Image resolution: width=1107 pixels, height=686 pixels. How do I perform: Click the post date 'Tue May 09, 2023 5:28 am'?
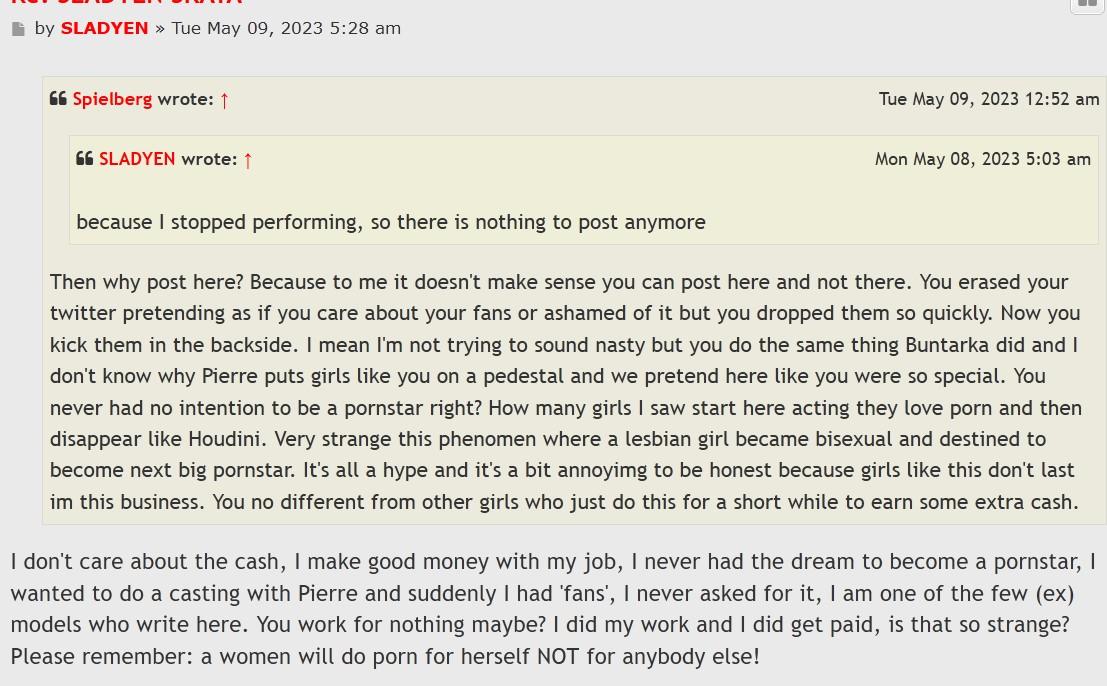pos(286,28)
